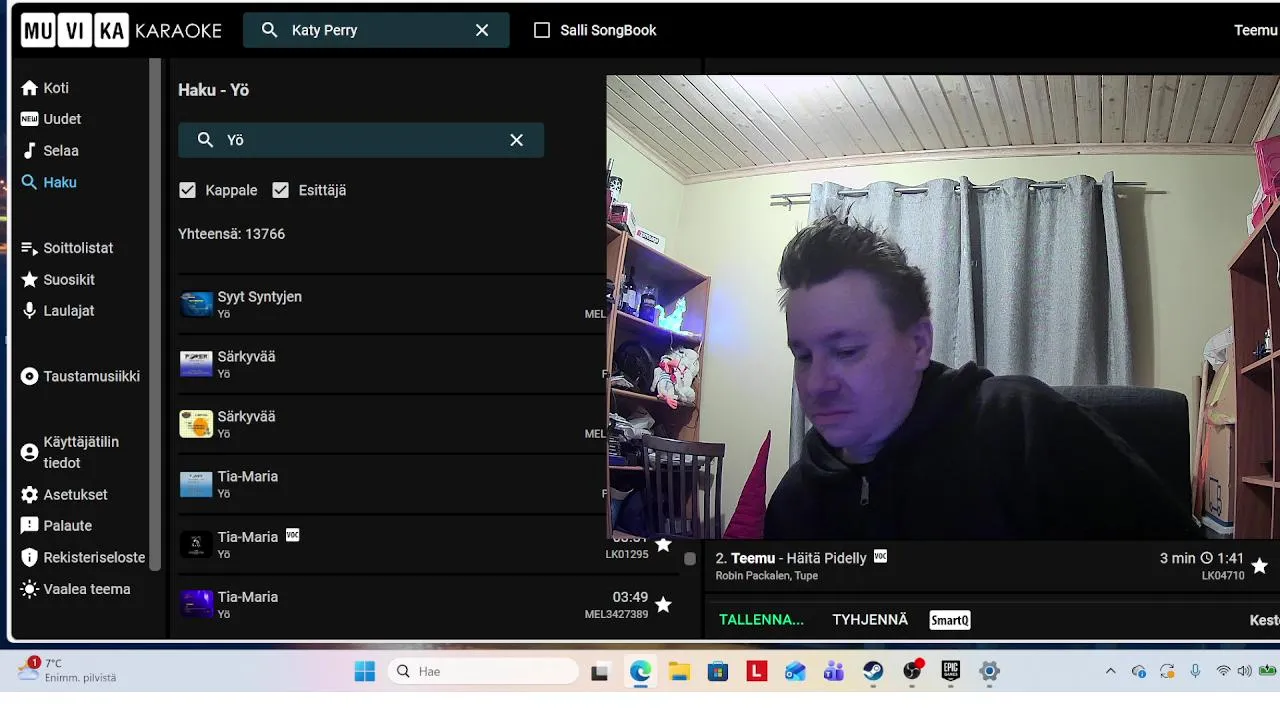Click the Asetukset gear icon
Image resolution: width=1280 pixels, height=720 pixels.
(29, 495)
